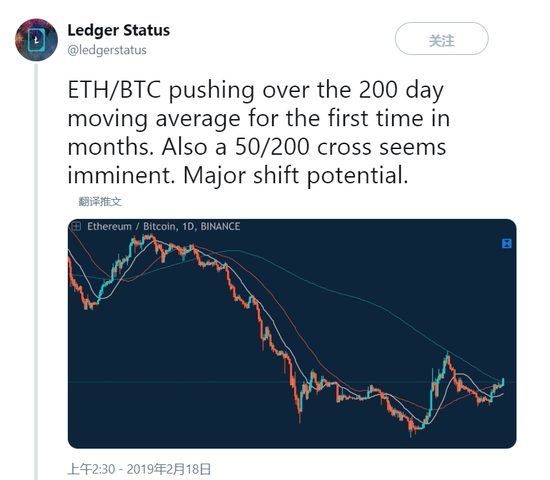The image size is (550, 480).
Task: Click the blue icon at chart's top-right corner
Action: pyautogui.click(x=507, y=243)
